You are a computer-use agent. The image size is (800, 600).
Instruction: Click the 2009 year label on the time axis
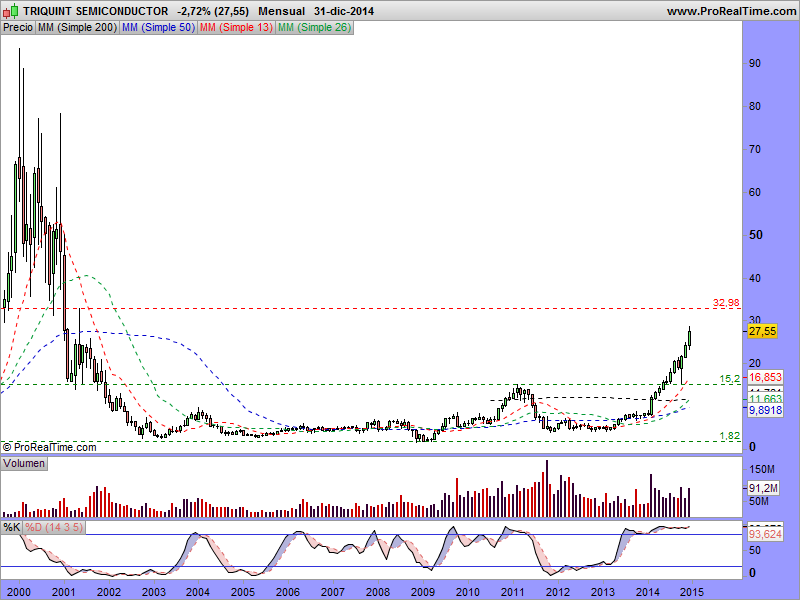(x=423, y=592)
